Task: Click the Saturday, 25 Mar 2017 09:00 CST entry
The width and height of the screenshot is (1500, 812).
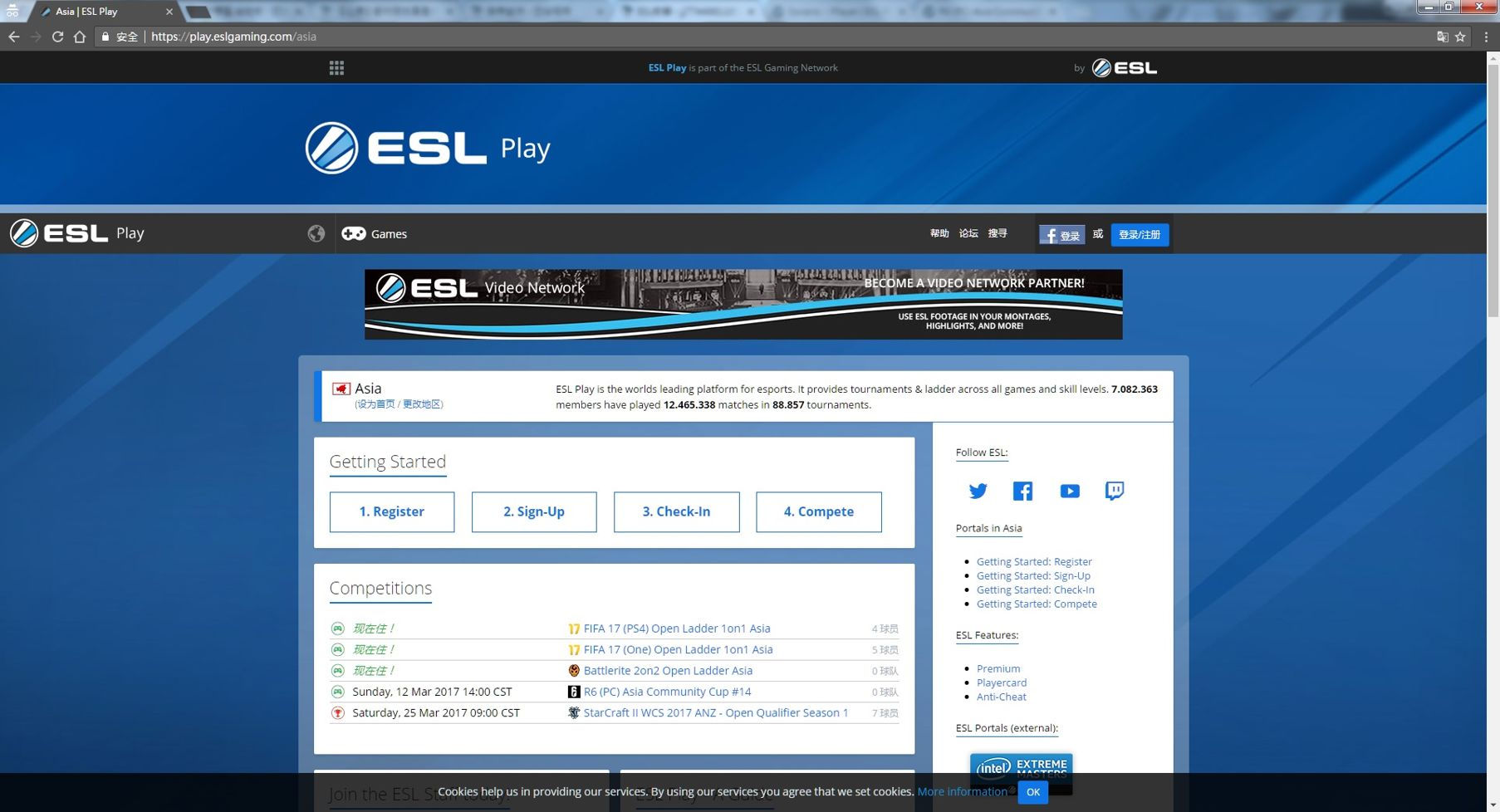Action: coord(436,712)
